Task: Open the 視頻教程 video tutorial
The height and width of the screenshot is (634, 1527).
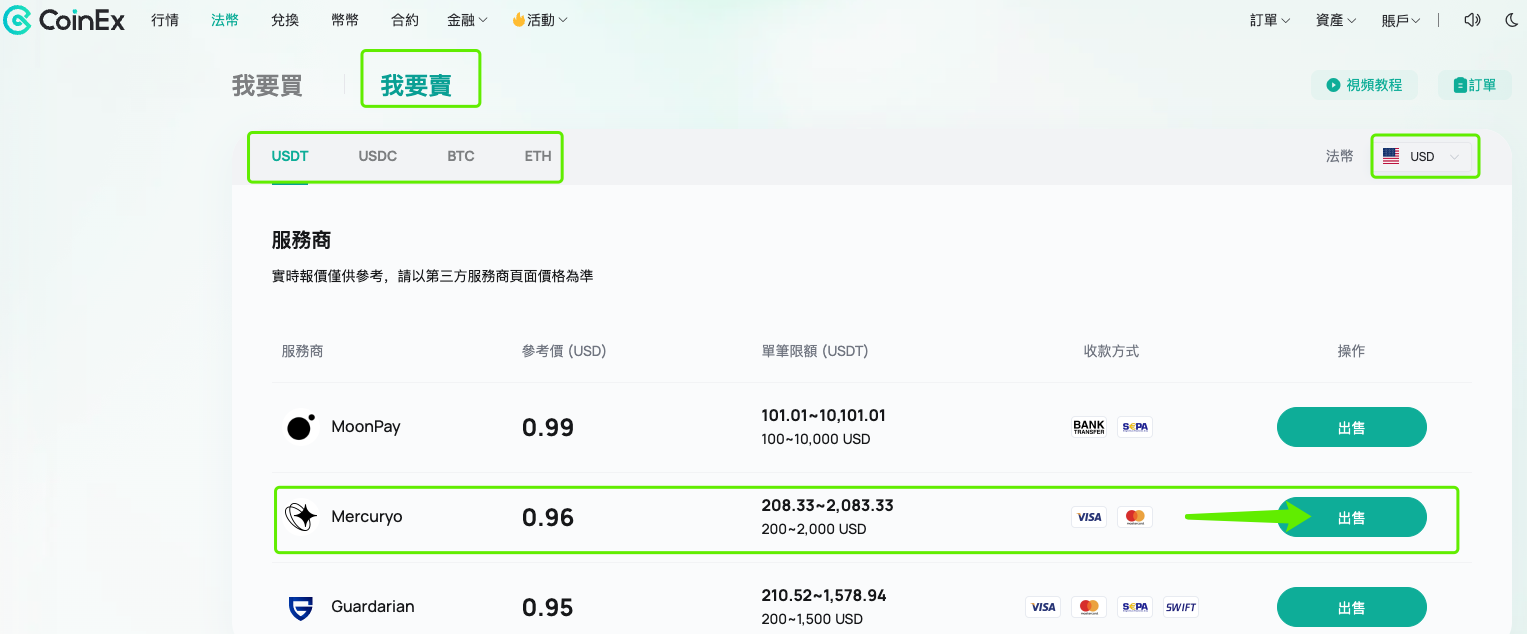Action: [1364, 85]
